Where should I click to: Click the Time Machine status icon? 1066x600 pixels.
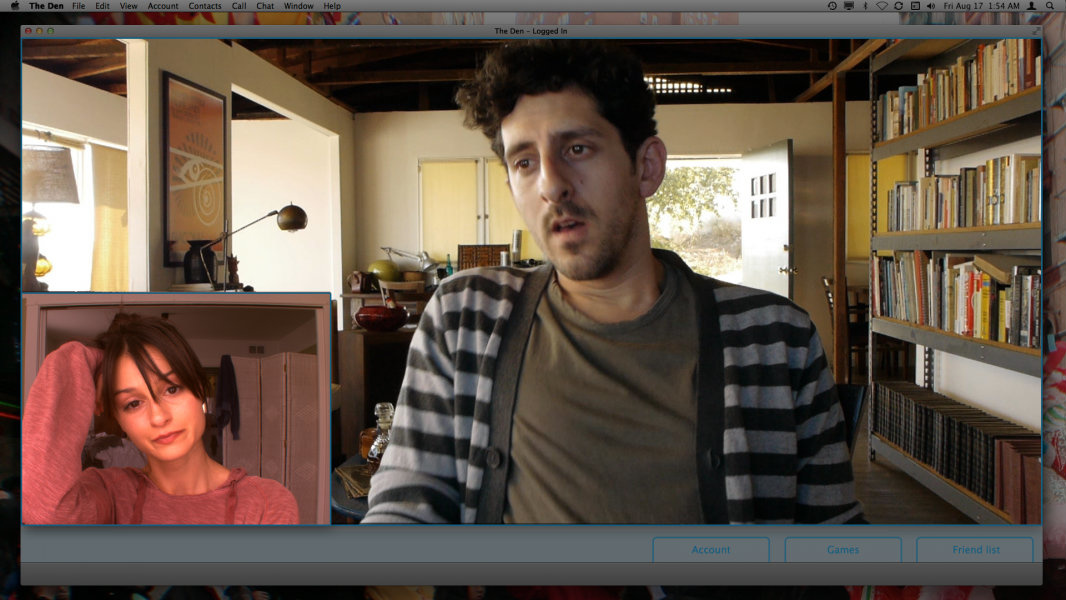[x=832, y=5]
